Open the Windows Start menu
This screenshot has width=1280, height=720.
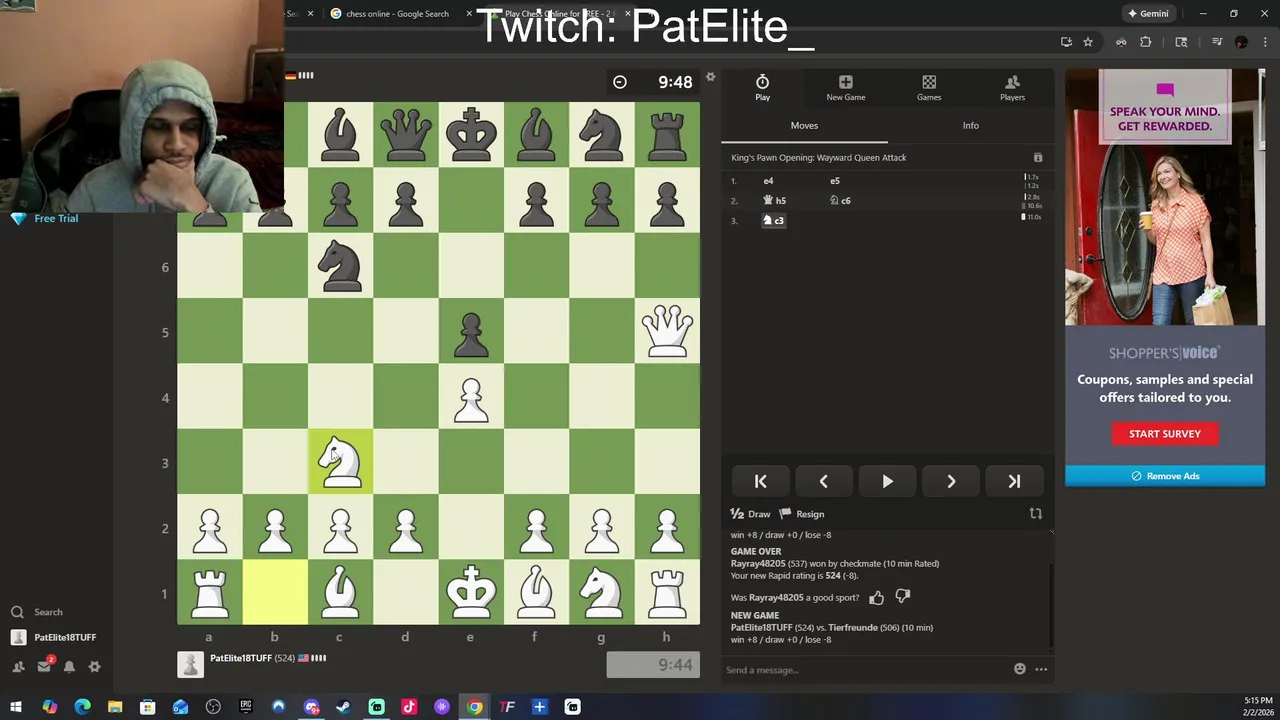point(16,707)
